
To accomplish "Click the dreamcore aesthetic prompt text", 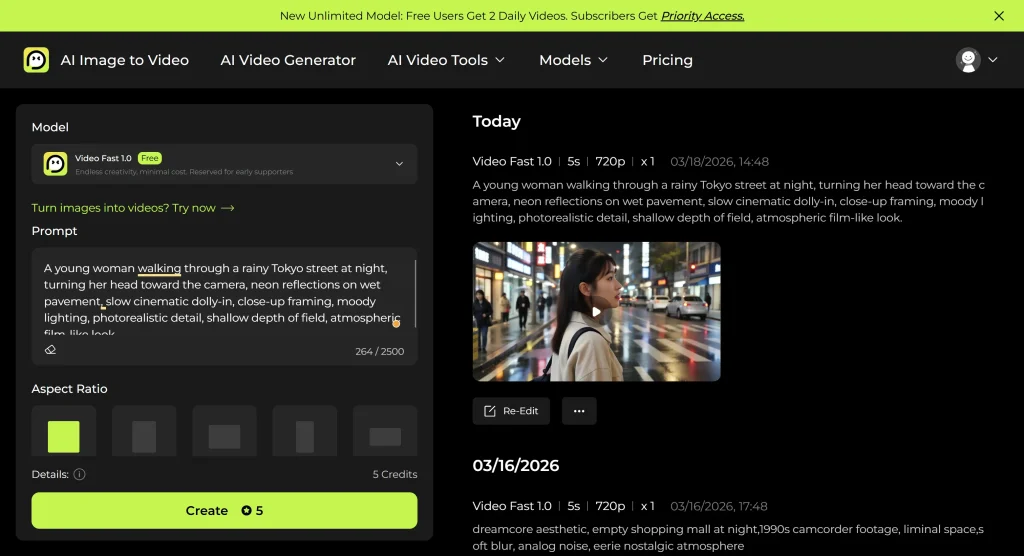I will (x=728, y=537).
